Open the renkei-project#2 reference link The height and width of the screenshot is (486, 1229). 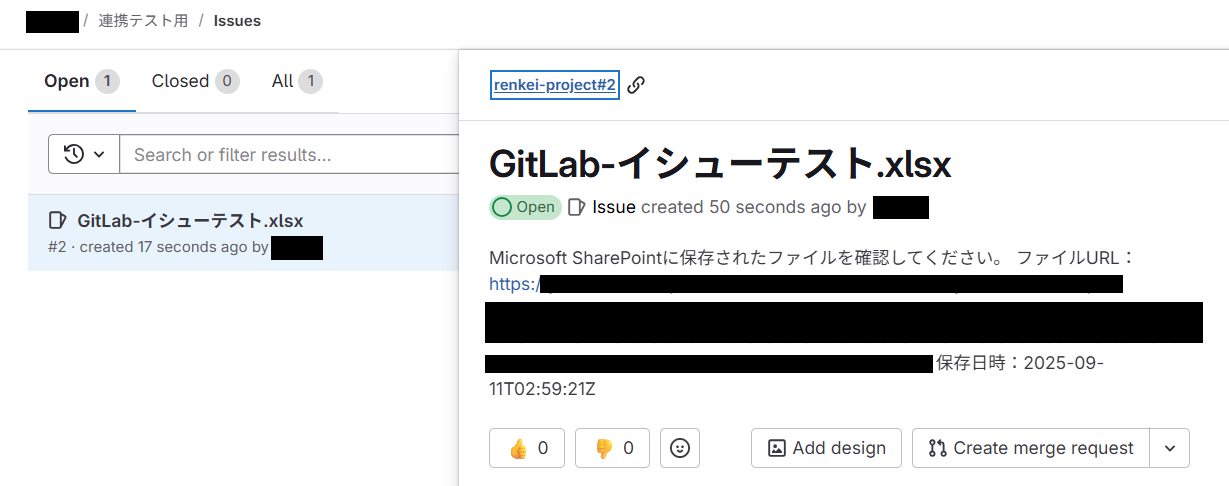[x=555, y=85]
